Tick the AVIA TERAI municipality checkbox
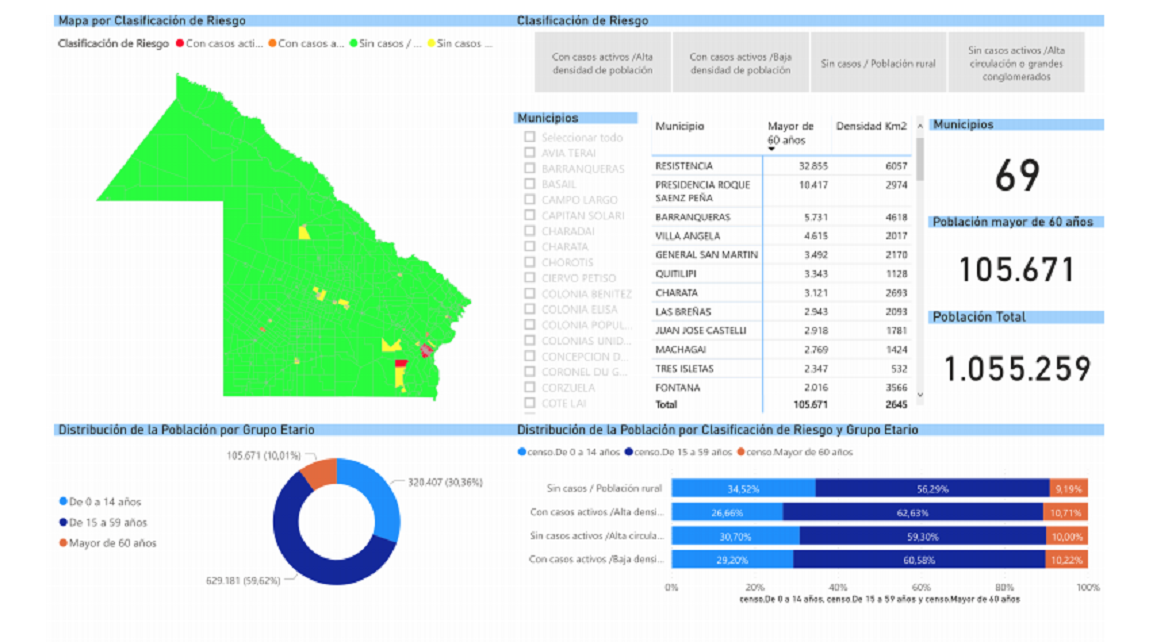Screen dimensions: 1149x642 [529, 153]
